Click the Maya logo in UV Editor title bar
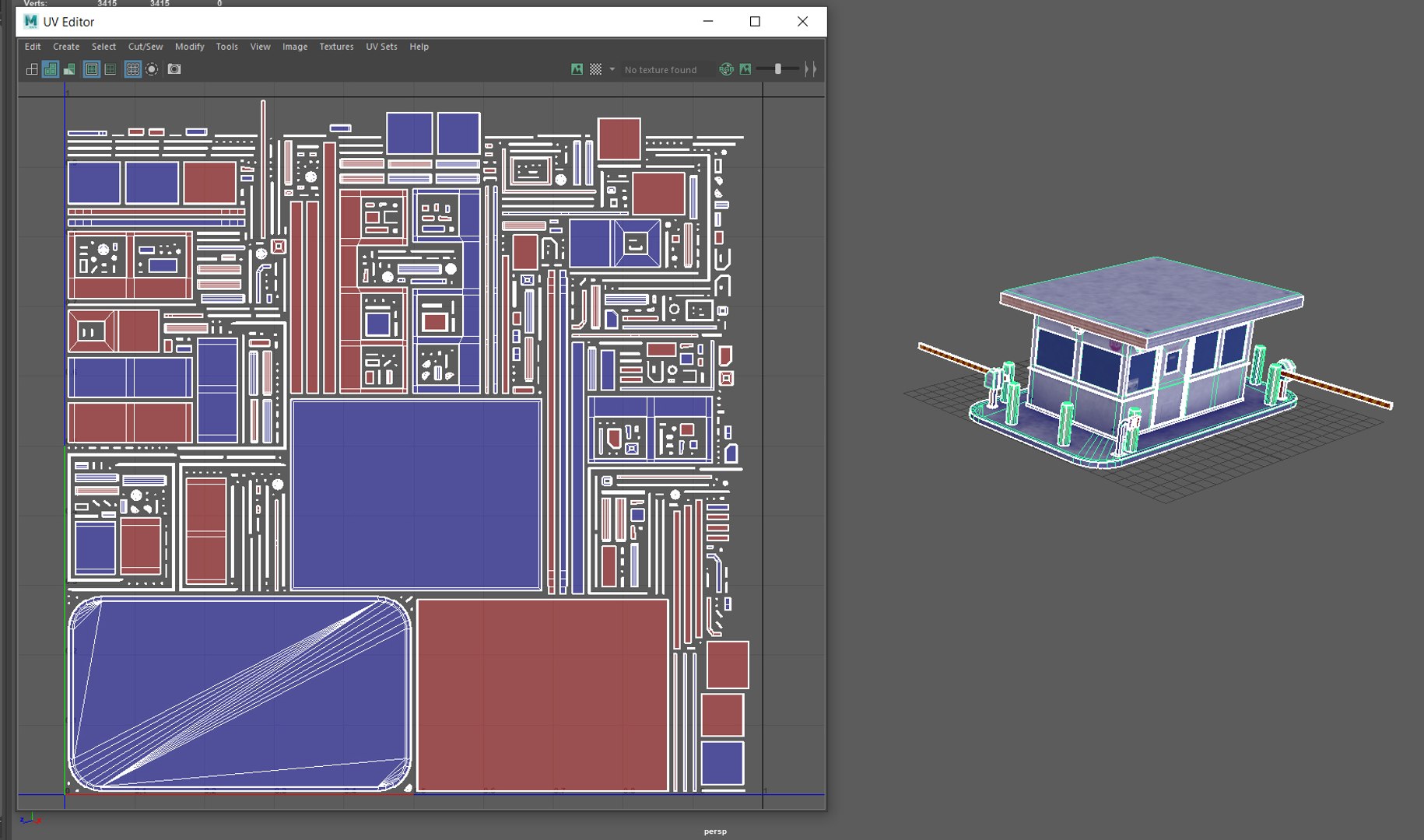The image size is (1424, 840). point(30,21)
